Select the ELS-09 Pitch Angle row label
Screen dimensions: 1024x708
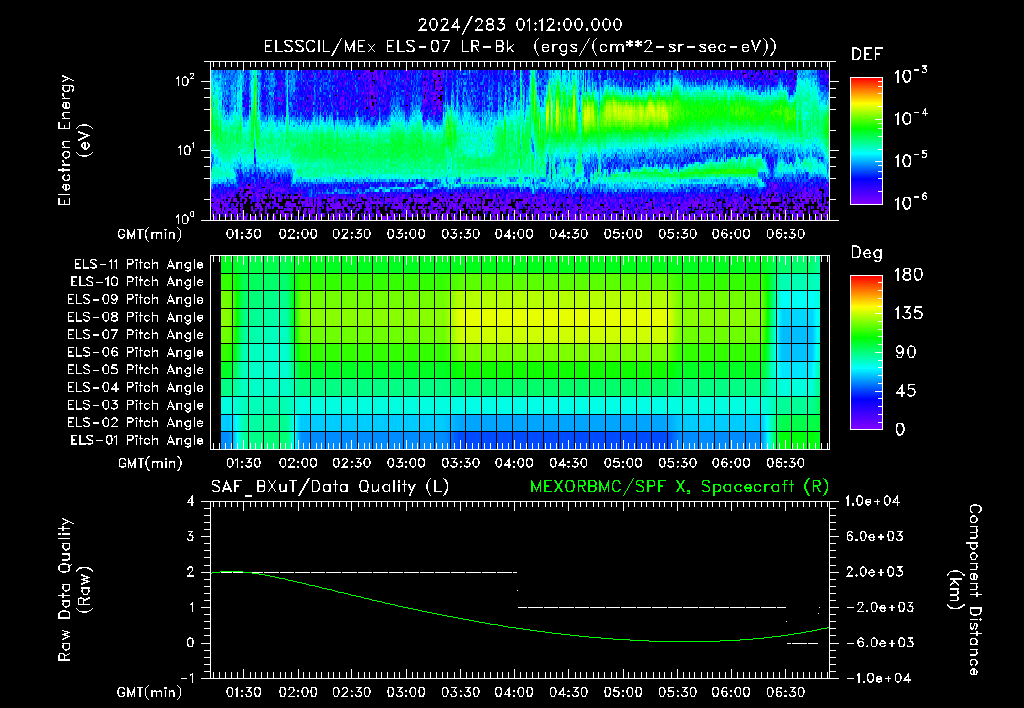pos(136,300)
